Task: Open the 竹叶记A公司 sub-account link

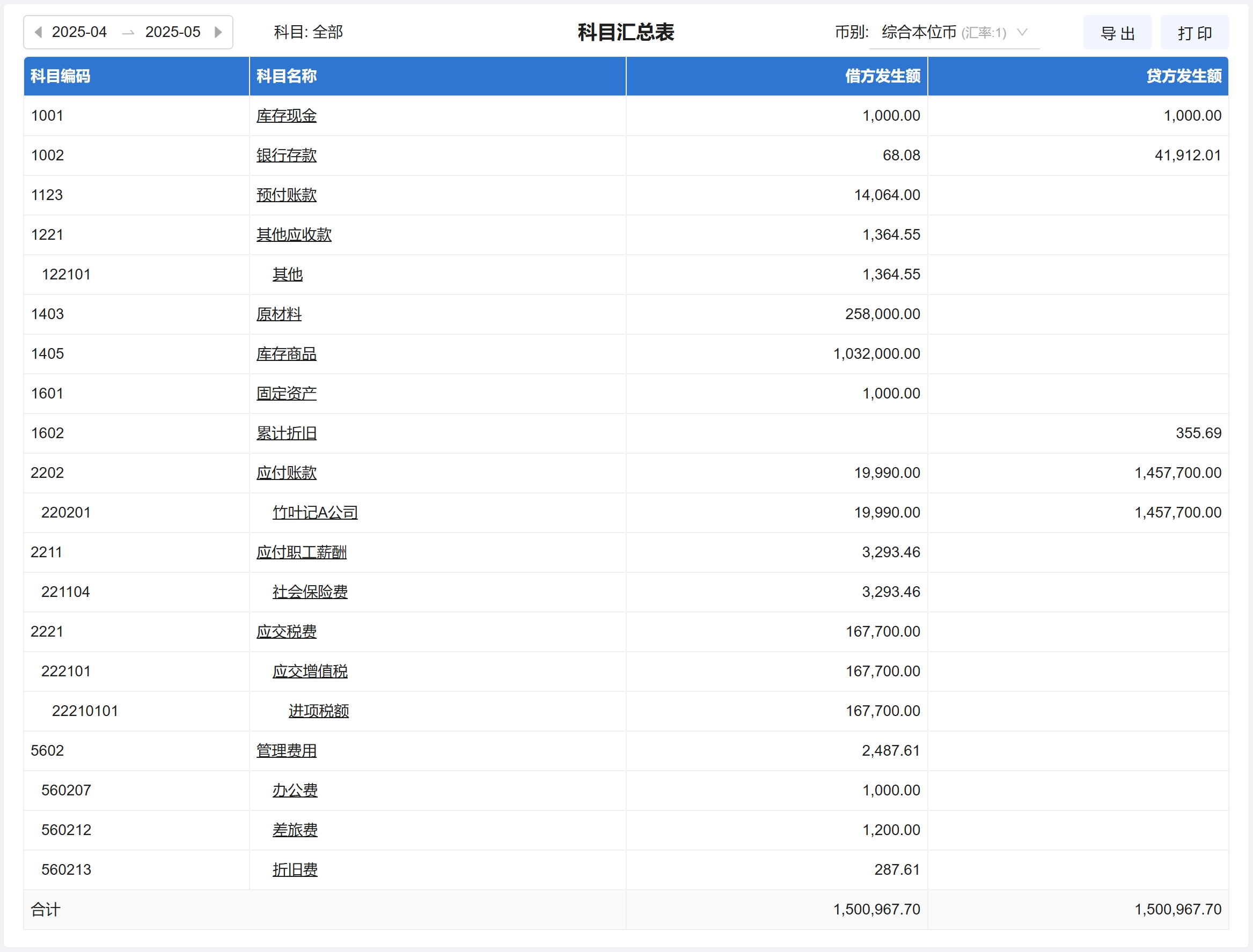Action: [314, 512]
